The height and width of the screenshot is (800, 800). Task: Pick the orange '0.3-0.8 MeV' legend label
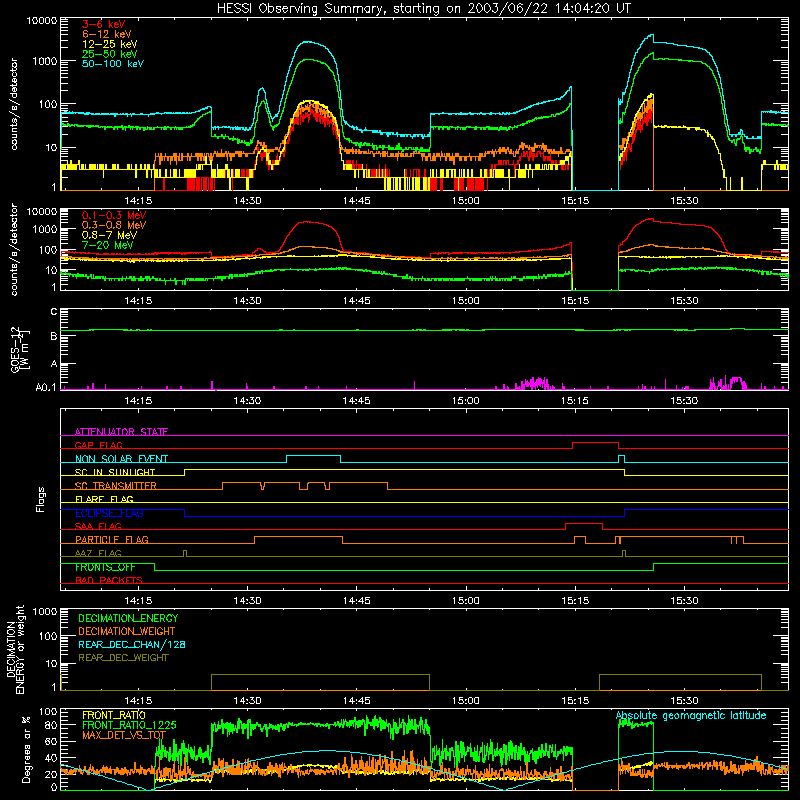tap(114, 225)
